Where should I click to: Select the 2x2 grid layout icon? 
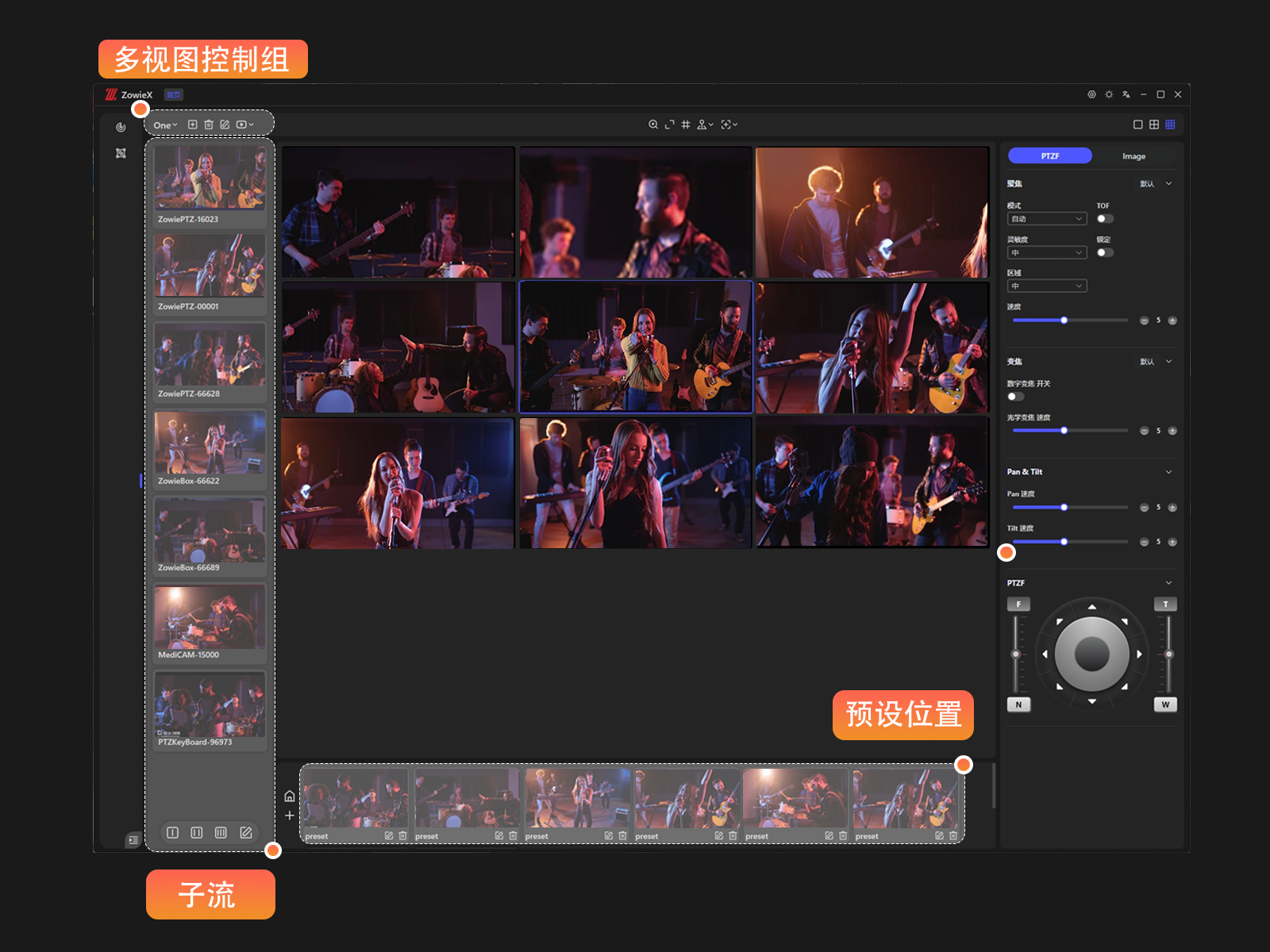[x=1154, y=125]
